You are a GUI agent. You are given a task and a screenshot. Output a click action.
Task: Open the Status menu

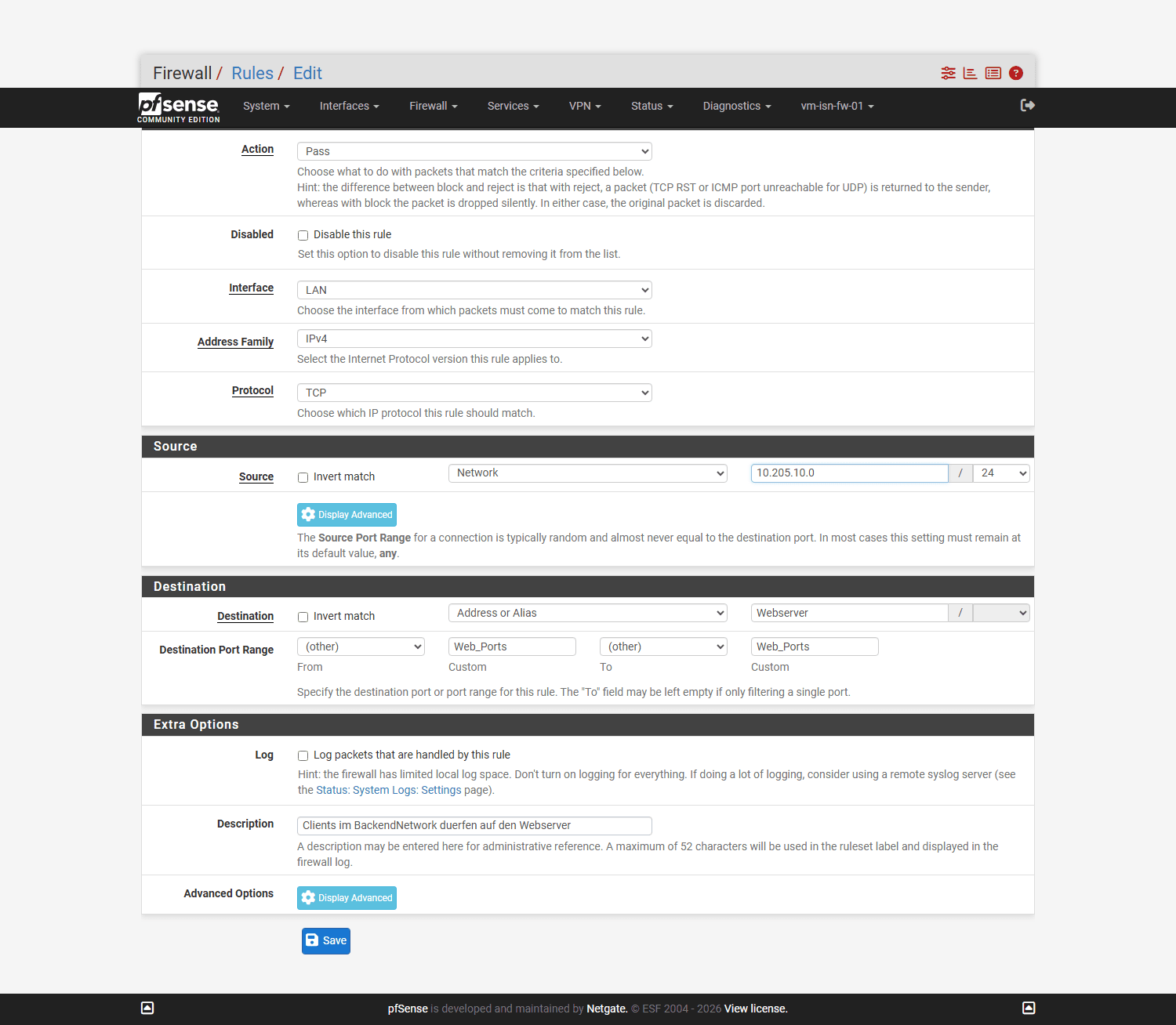coord(652,106)
